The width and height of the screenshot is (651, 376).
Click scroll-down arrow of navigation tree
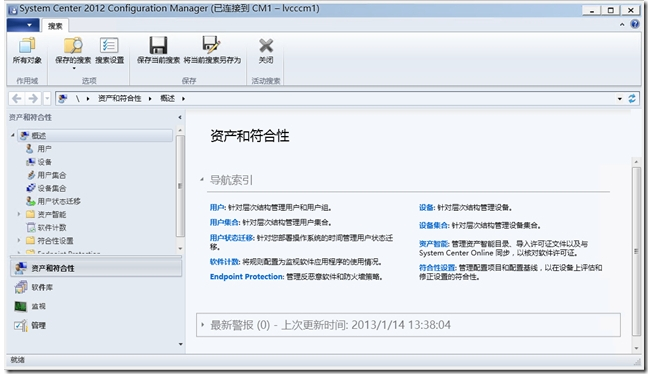click(x=180, y=249)
